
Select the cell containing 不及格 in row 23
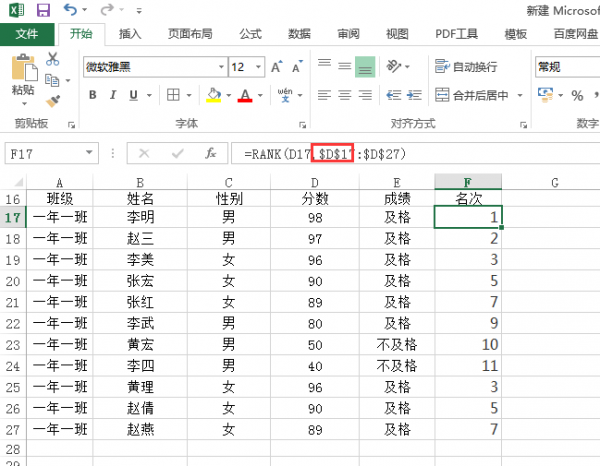[x=397, y=345]
